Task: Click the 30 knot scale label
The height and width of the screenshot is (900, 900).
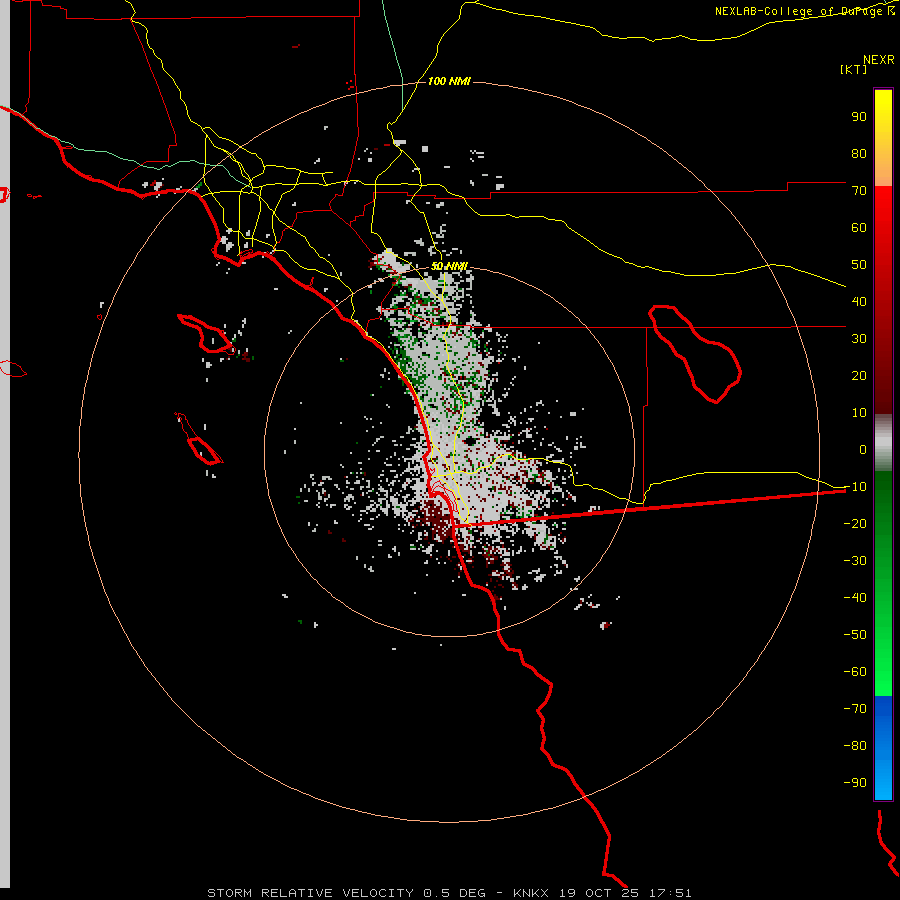Action: (859, 339)
